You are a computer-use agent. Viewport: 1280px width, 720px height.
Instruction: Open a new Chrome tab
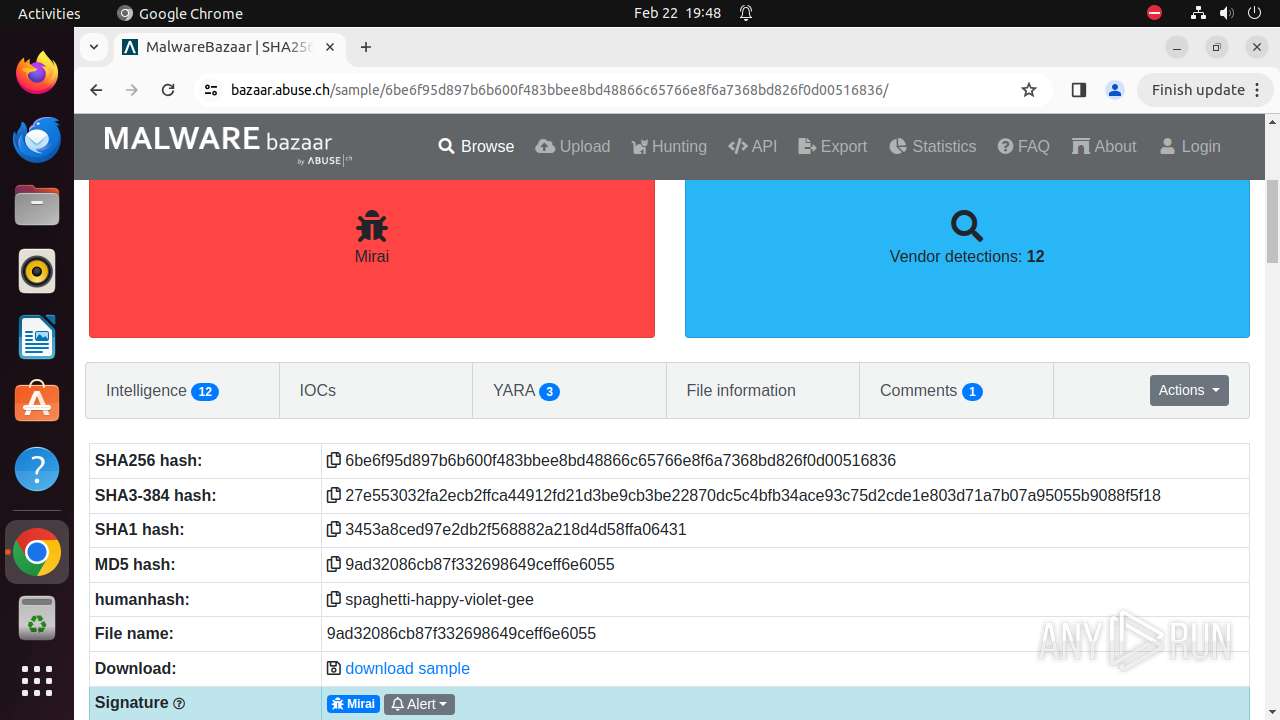[366, 47]
